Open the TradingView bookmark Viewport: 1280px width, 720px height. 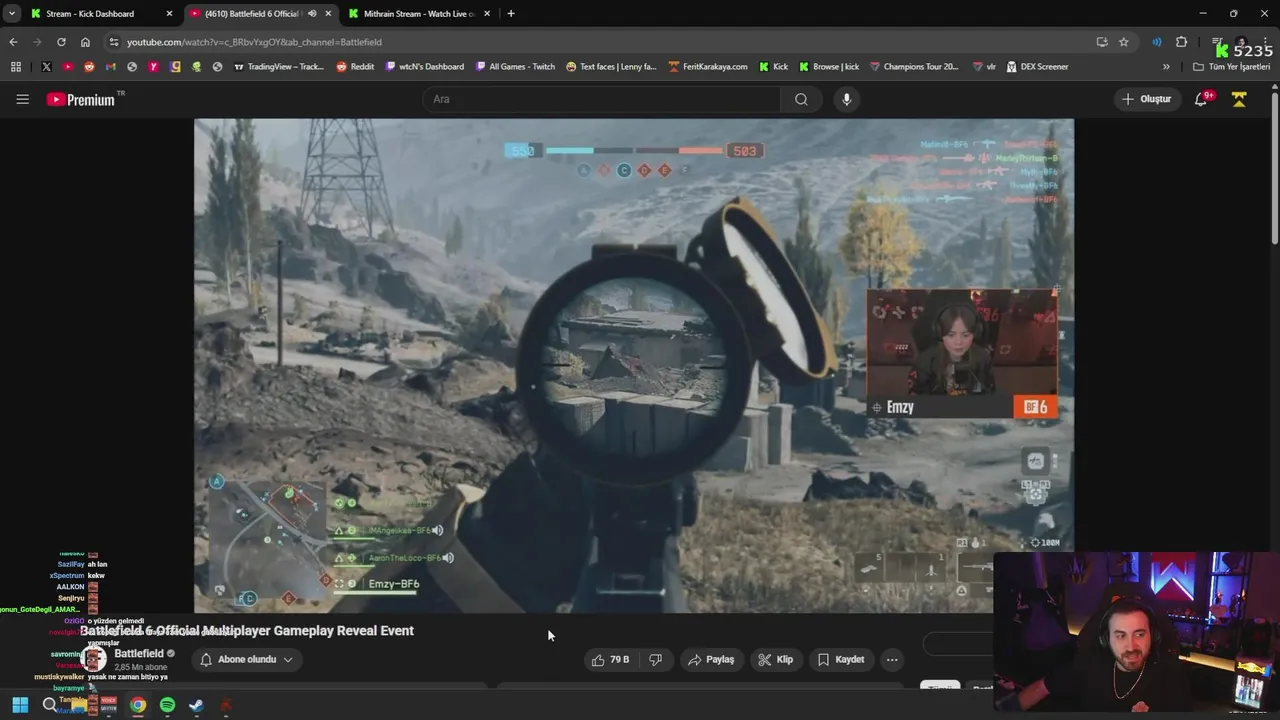click(279, 67)
